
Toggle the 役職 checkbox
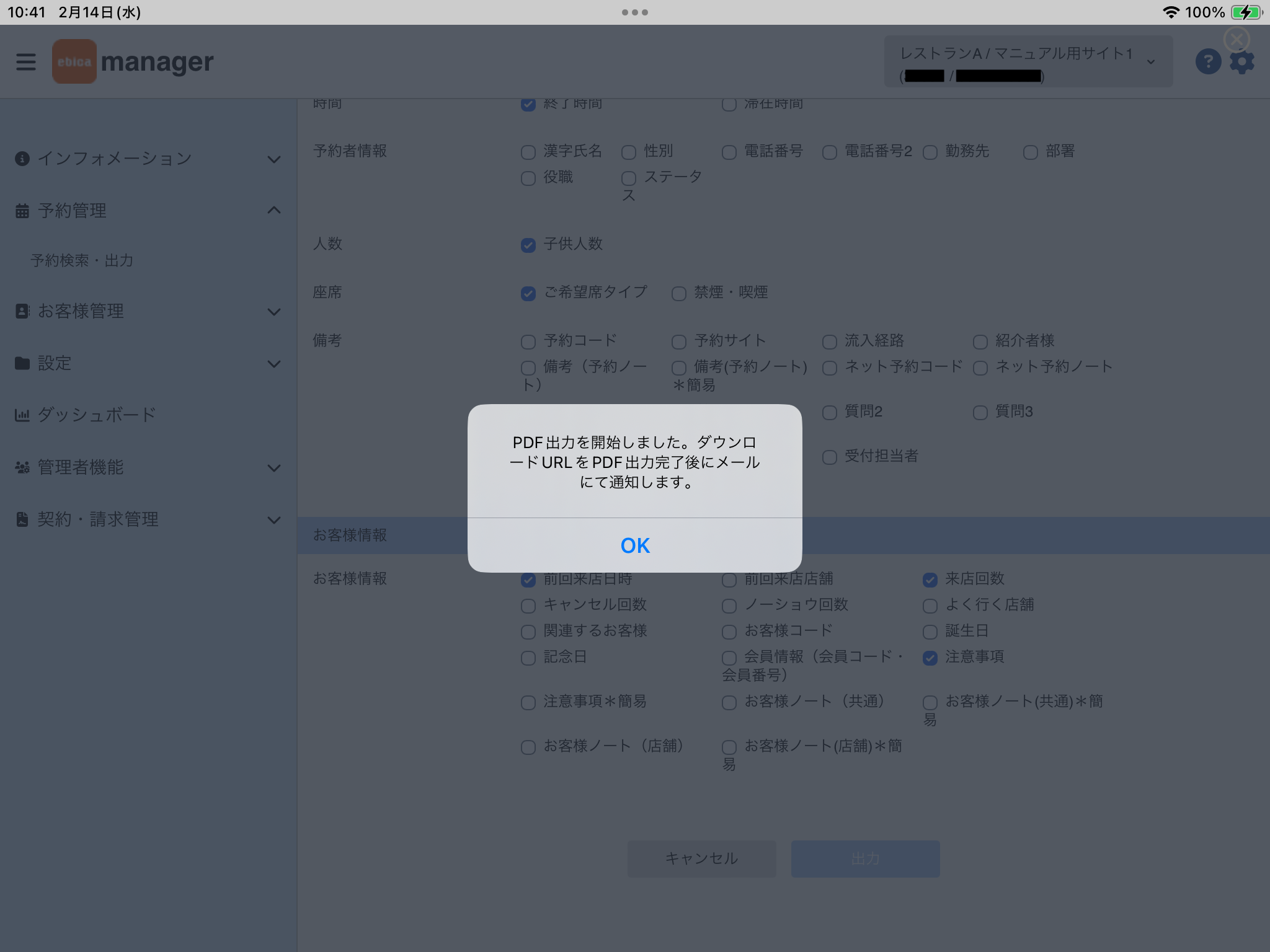(528, 178)
